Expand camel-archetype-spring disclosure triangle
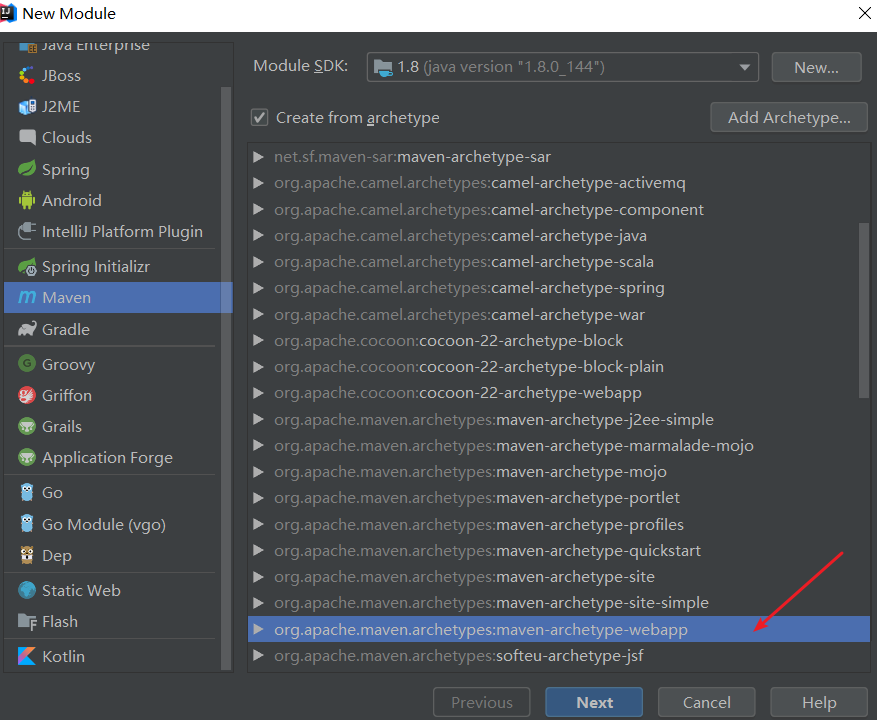The height and width of the screenshot is (720, 877). coord(259,288)
